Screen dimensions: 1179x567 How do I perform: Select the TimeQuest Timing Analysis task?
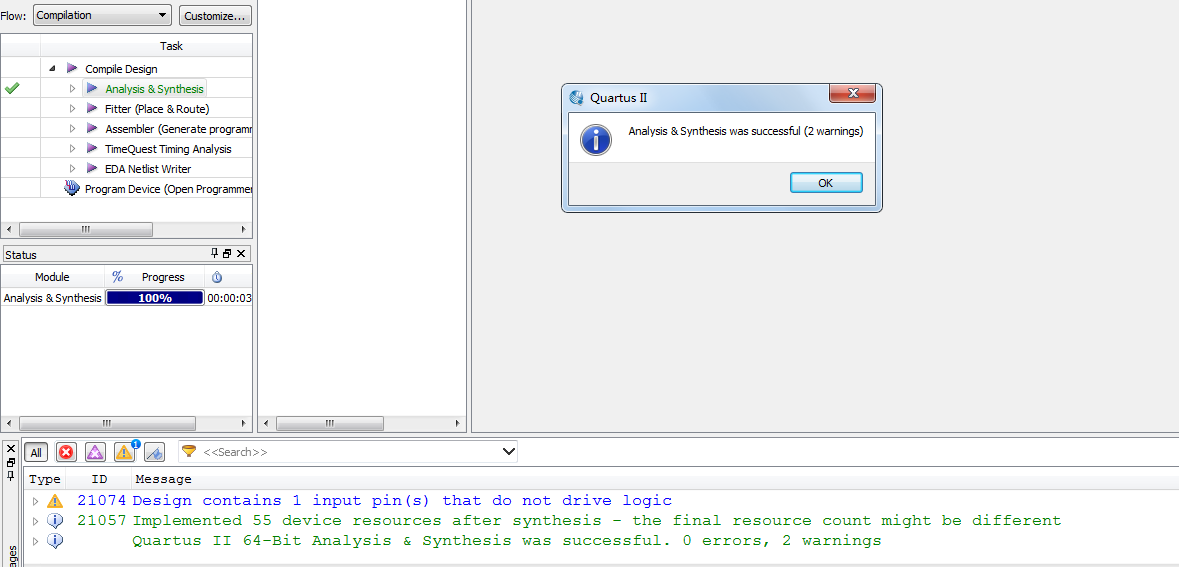click(168, 149)
